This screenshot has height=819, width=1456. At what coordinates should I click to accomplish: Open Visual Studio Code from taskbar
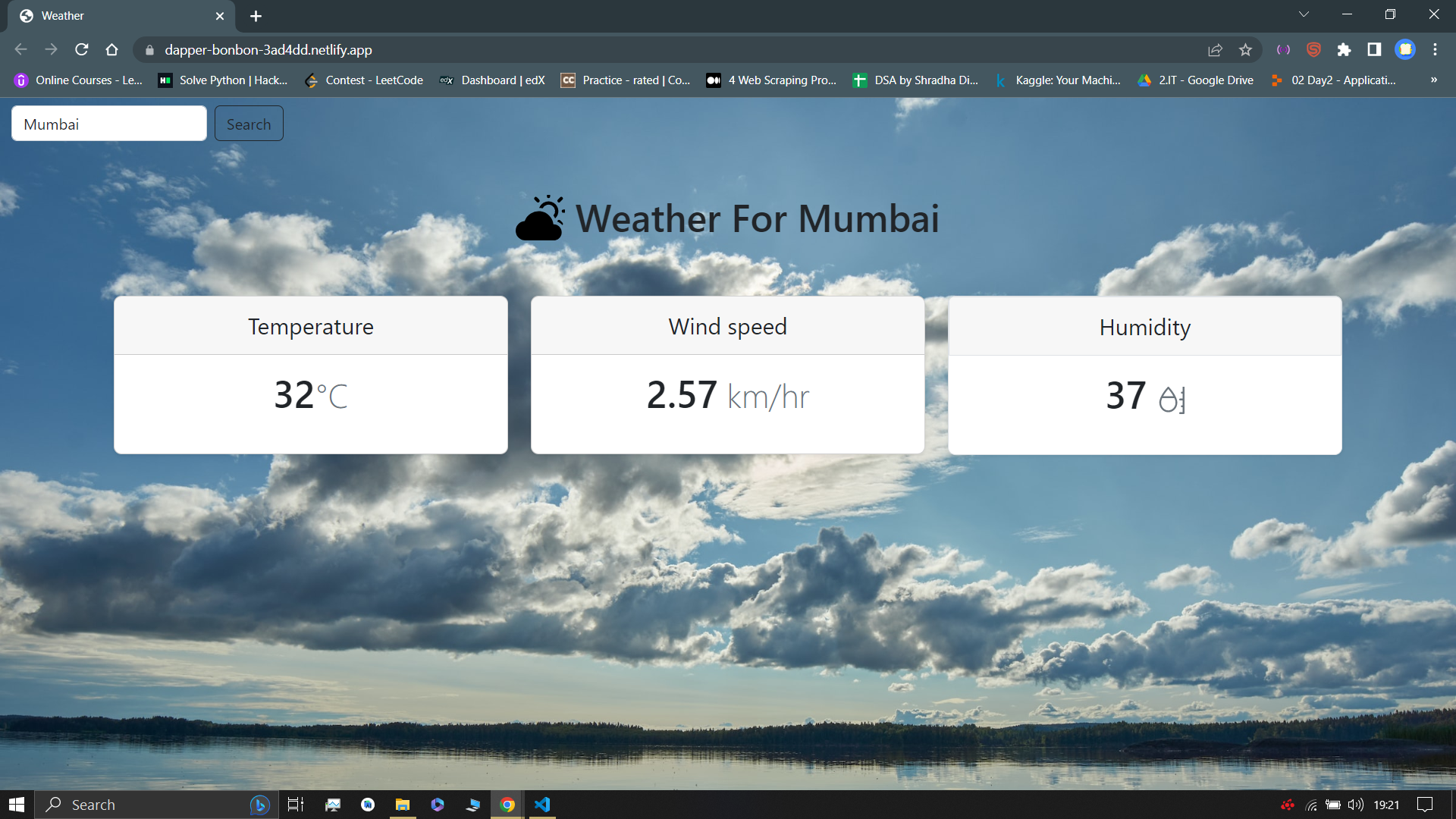[542, 805]
